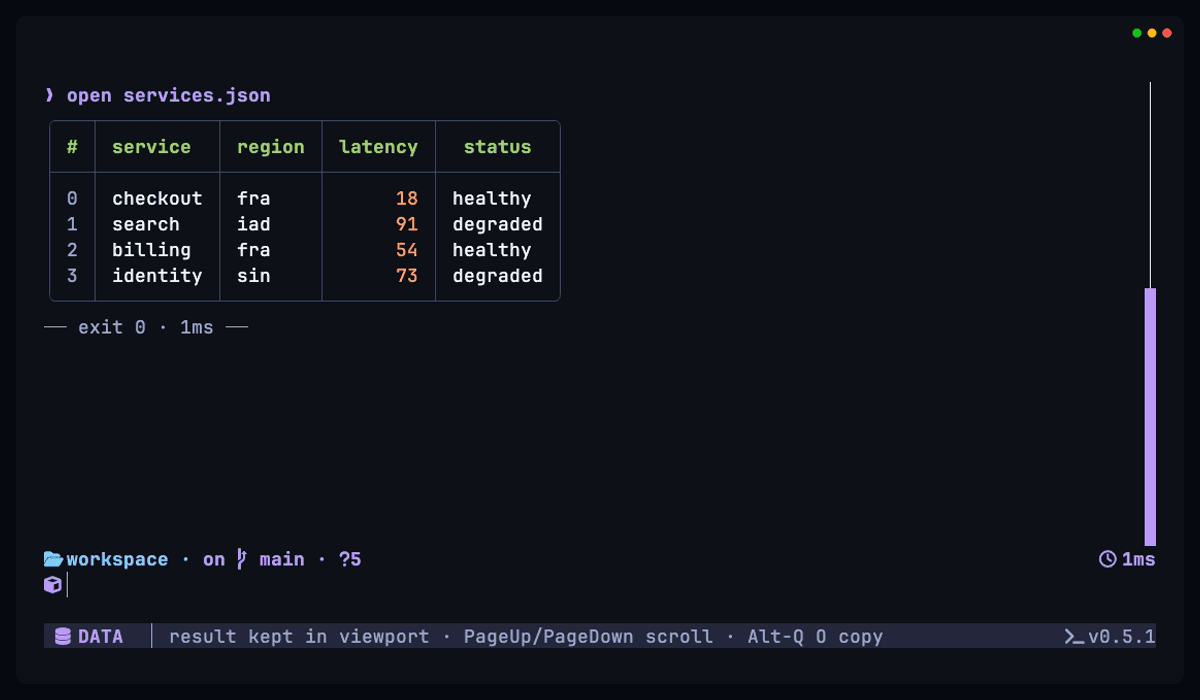1200x700 pixels.
Task: Click the terminal prompt icon beside v0.5.1
Action: click(1074, 637)
